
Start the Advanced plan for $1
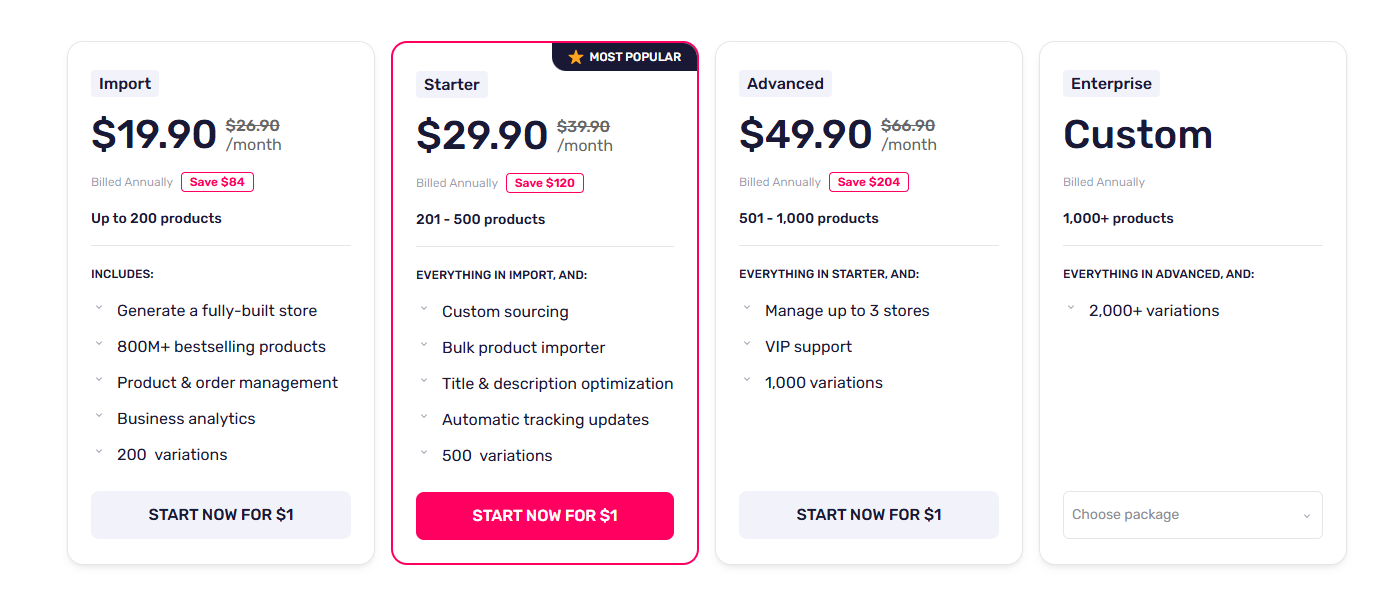coord(869,515)
